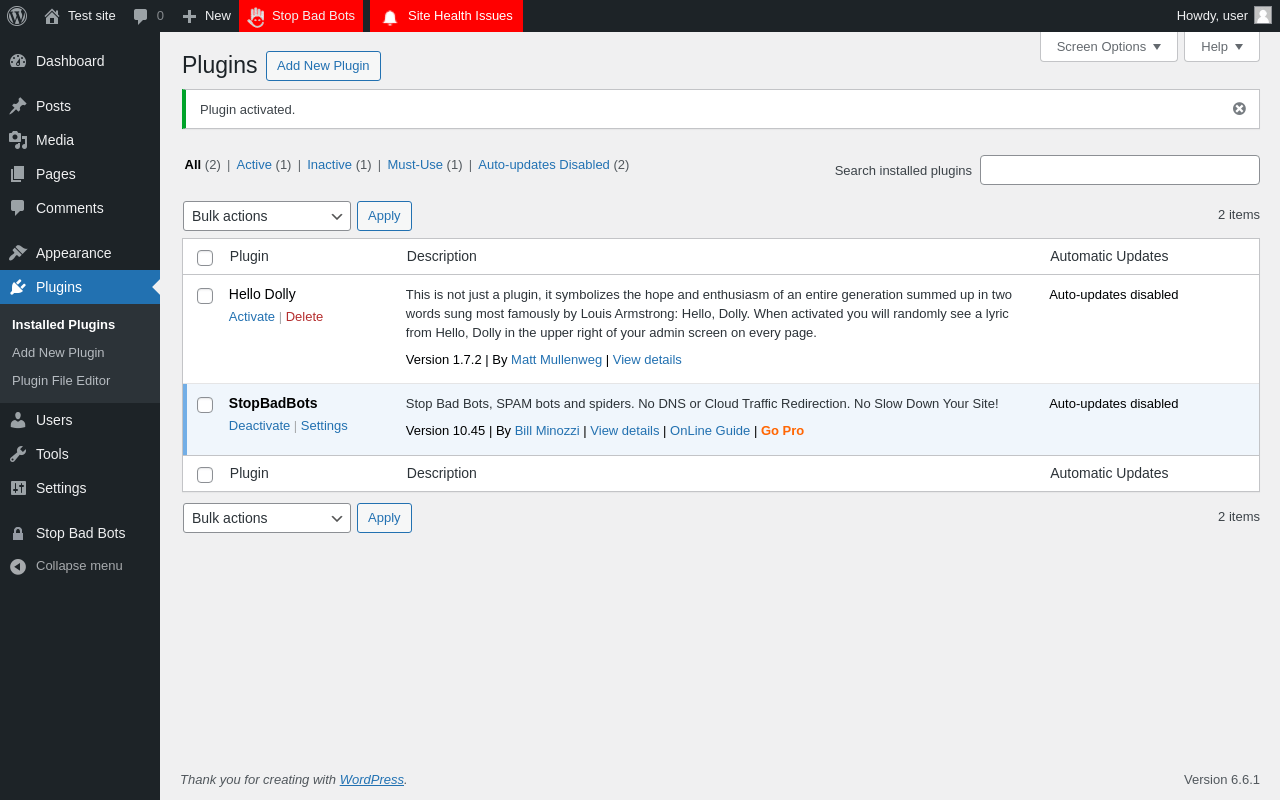Delete the Hello Dolly plugin
This screenshot has width=1280, height=800.
click(304, 317)
